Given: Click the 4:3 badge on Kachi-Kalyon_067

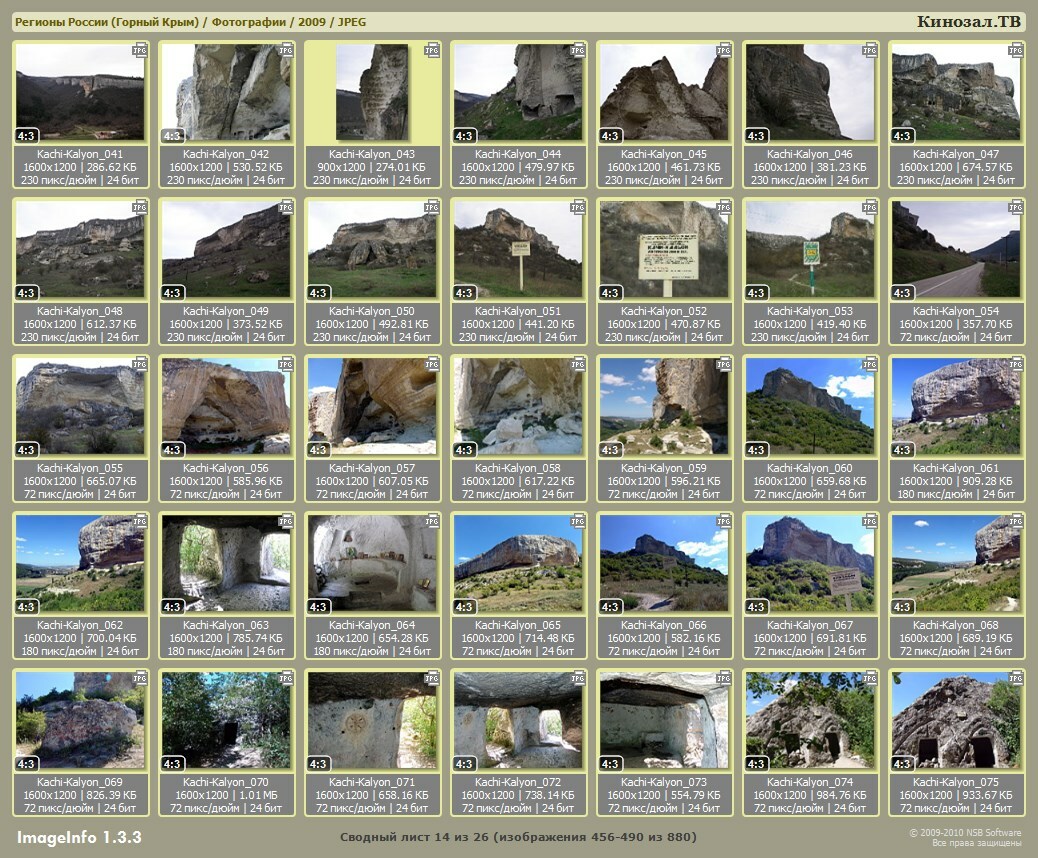Looking at the screenshot, I should pos(757,607).
